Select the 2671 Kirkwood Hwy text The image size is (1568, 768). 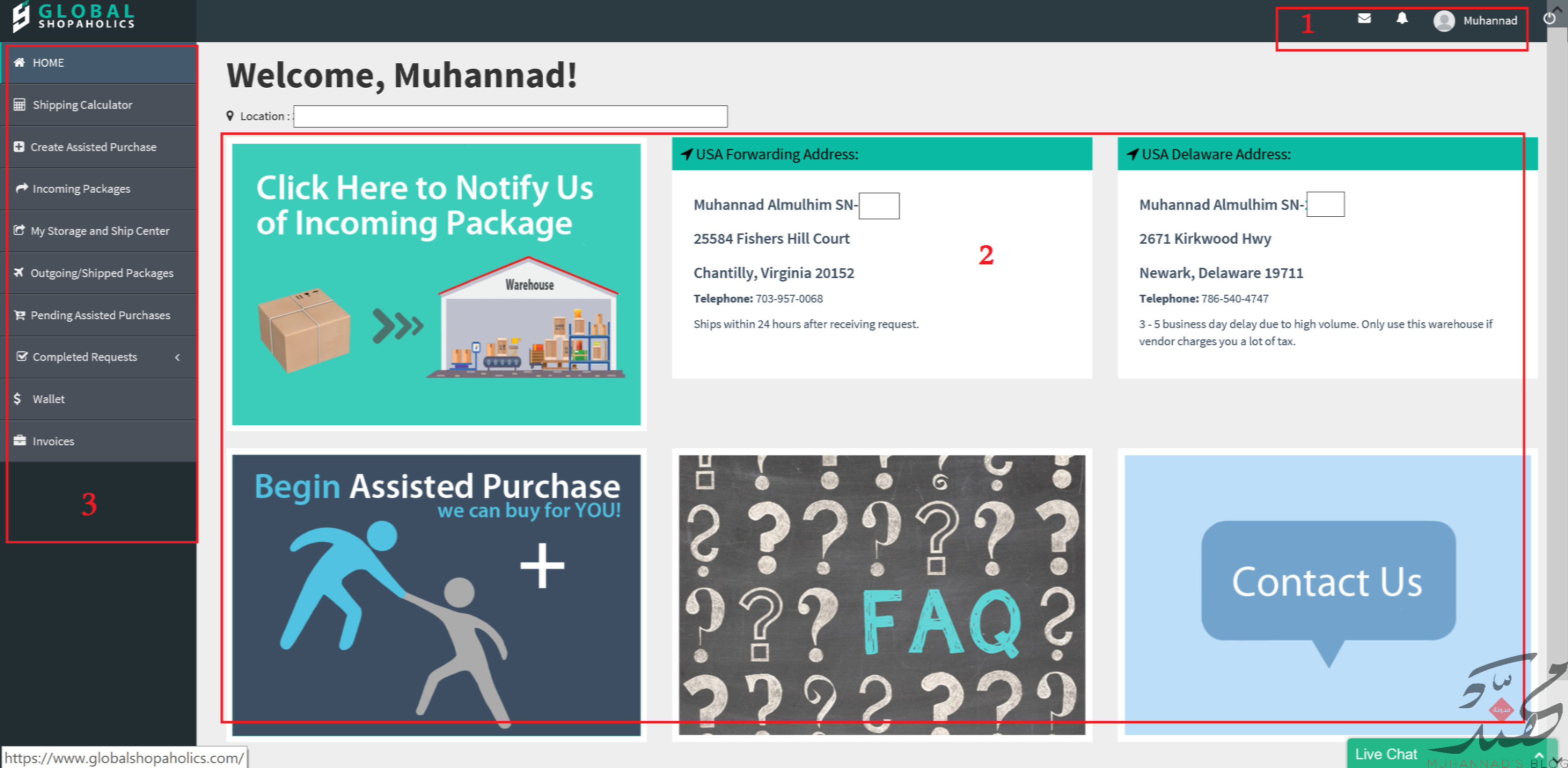point(1205,239)
